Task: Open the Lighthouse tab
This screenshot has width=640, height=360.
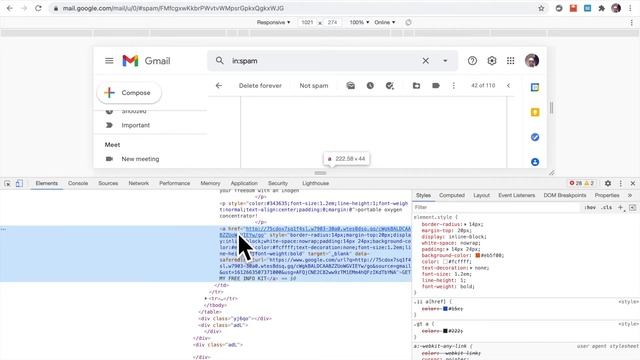Action: tap(316, 183)
